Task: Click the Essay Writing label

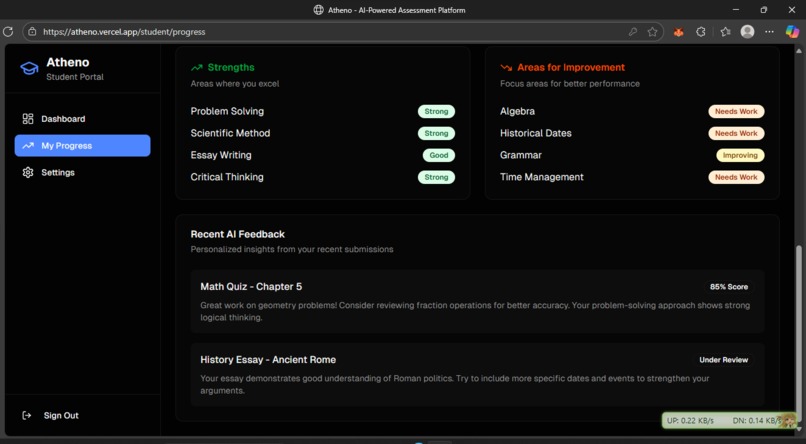Action: pos(221,155)
